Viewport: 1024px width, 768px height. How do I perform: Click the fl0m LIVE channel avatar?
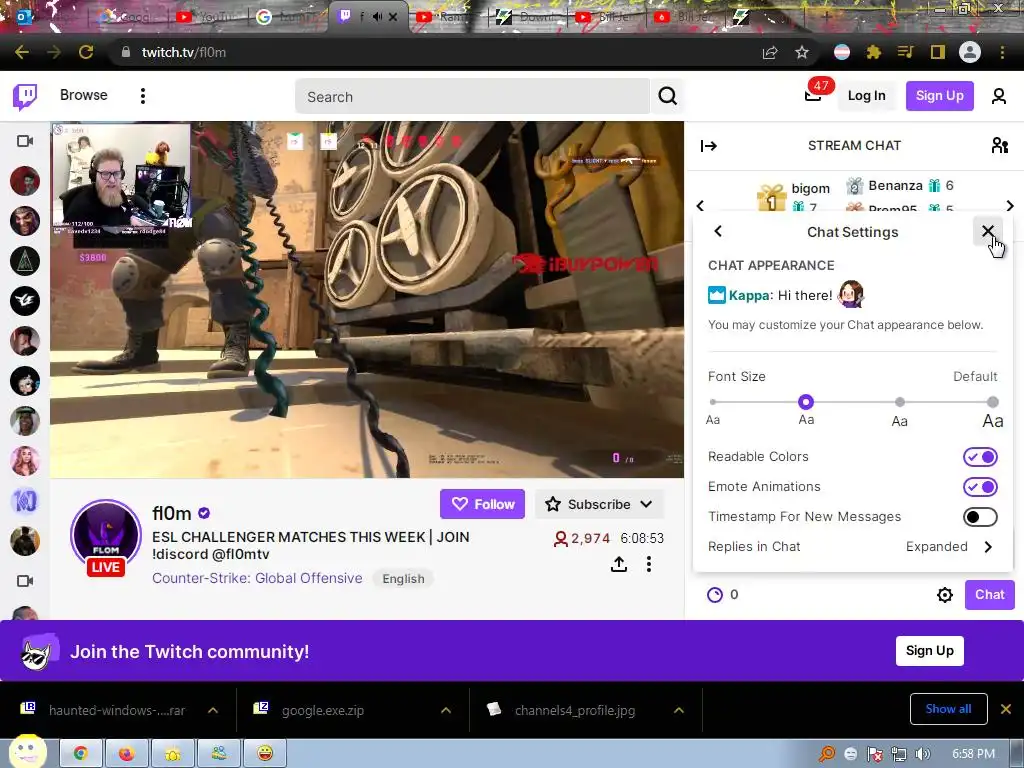[x=106, y=537]
